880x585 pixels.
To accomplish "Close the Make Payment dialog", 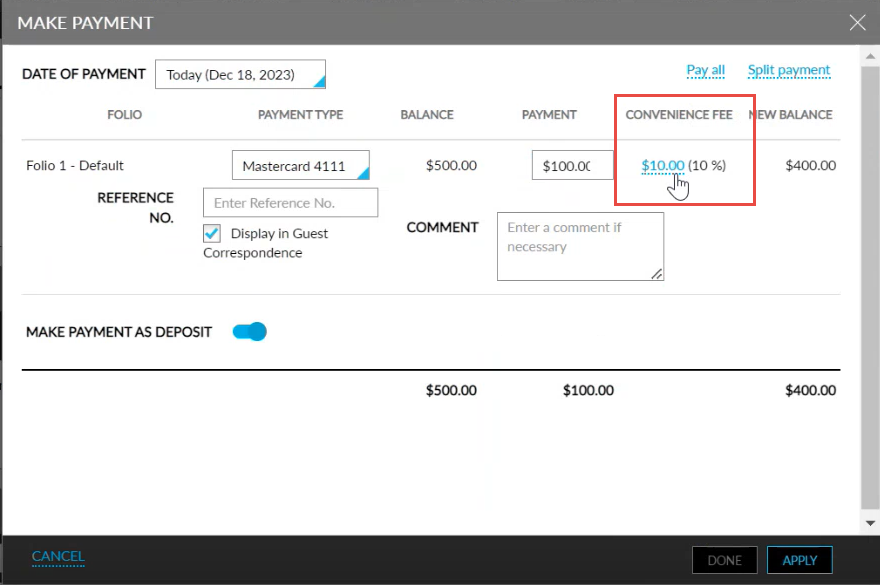I will point(857,22).
